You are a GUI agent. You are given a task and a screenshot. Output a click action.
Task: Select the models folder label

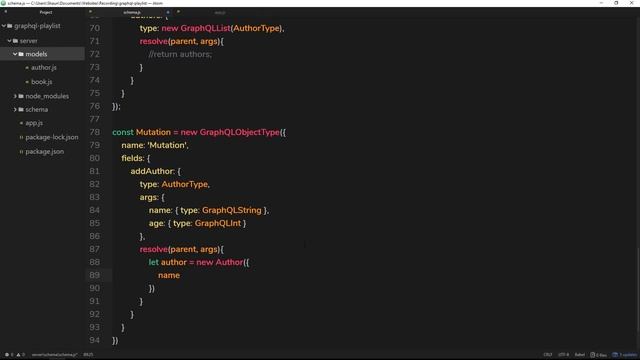(36, 54)
